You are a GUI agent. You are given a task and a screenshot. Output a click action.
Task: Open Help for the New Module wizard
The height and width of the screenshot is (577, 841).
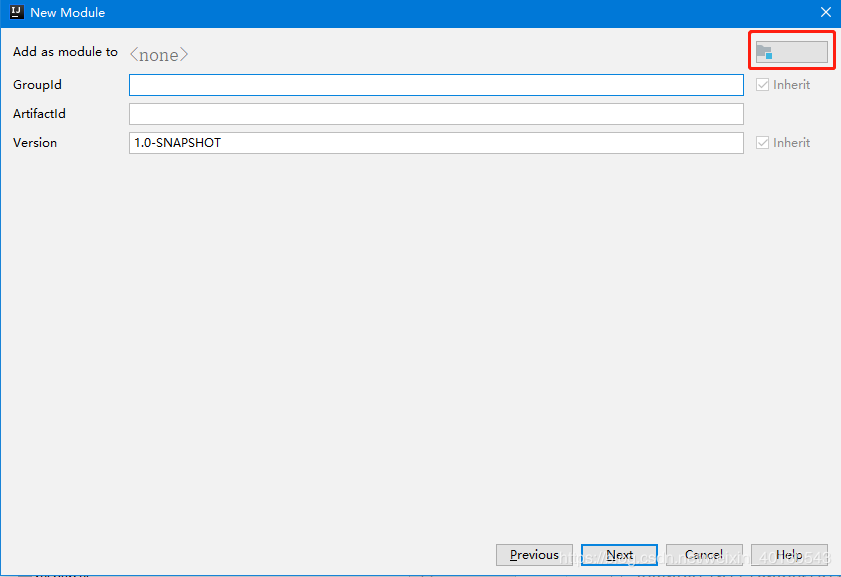tap(790, 554)
